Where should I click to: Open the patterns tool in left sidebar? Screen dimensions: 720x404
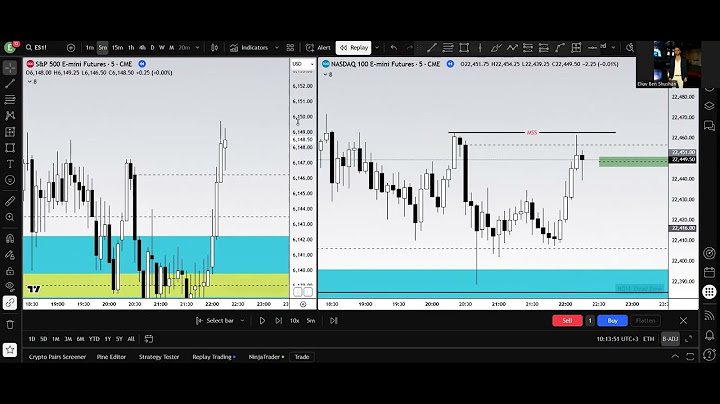pyautogui.click(x=10, y=116)
